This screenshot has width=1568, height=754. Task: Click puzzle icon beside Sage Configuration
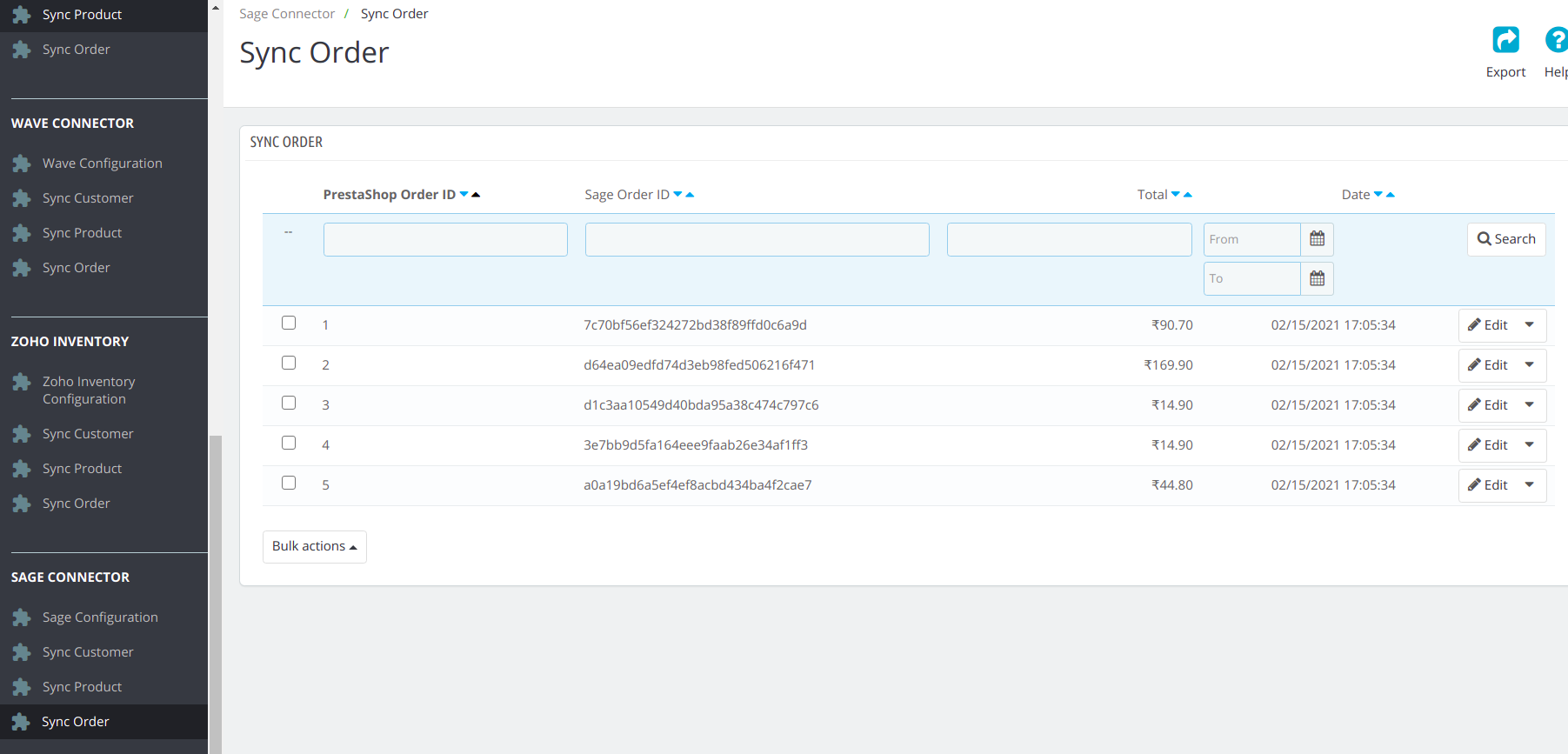22,617
